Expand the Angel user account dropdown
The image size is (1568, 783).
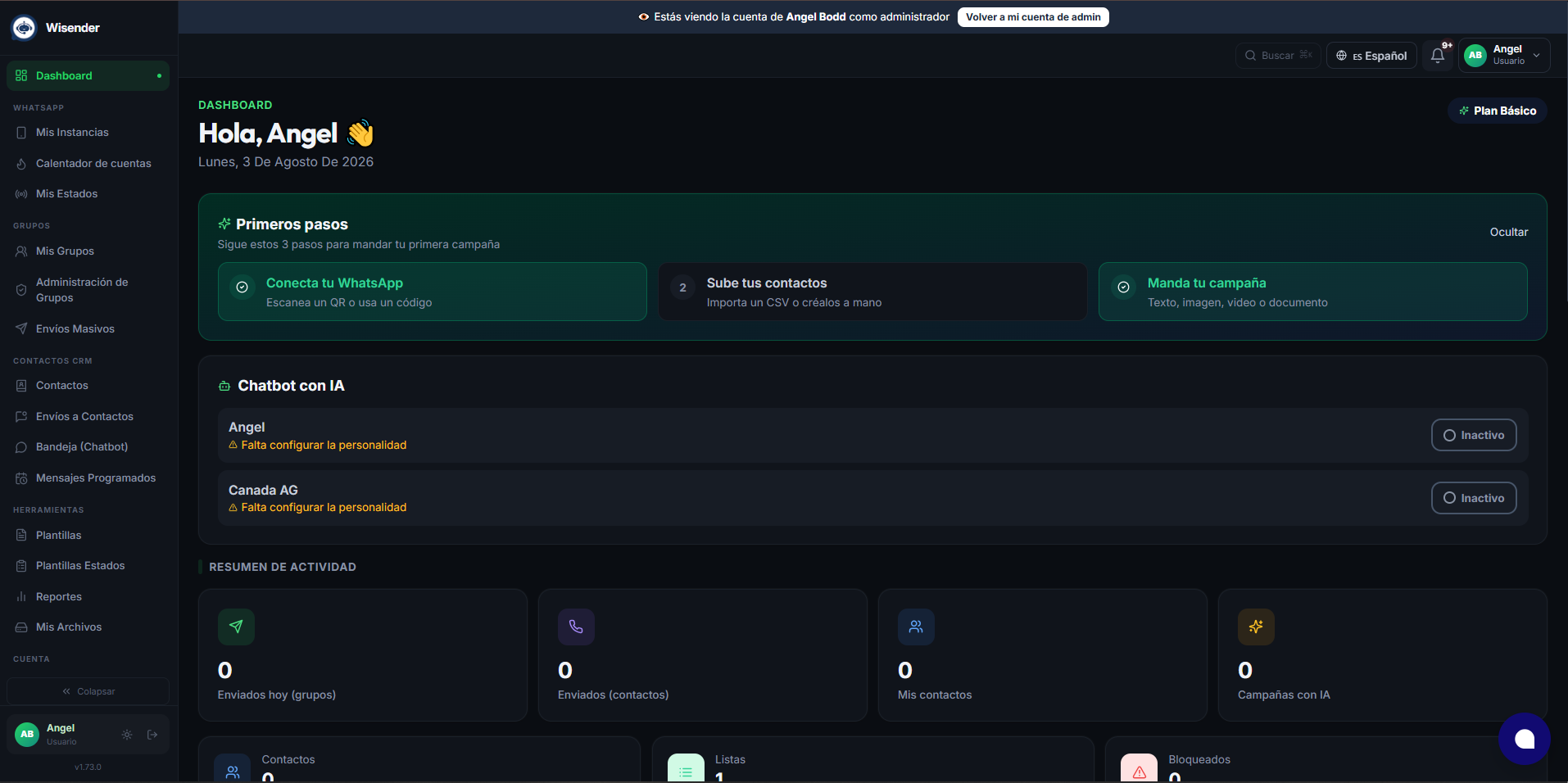tap(1504, 56)
